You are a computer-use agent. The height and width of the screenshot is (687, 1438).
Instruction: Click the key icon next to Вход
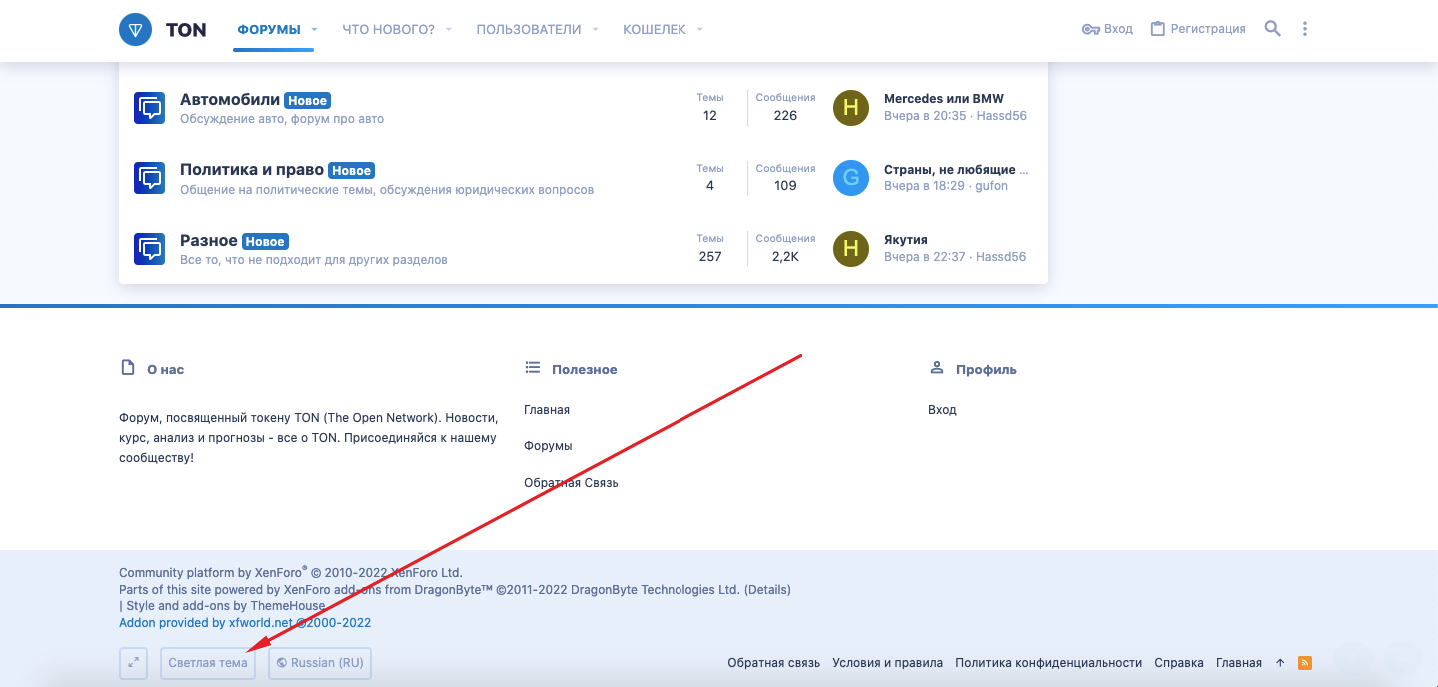[x=1091, y=29]
